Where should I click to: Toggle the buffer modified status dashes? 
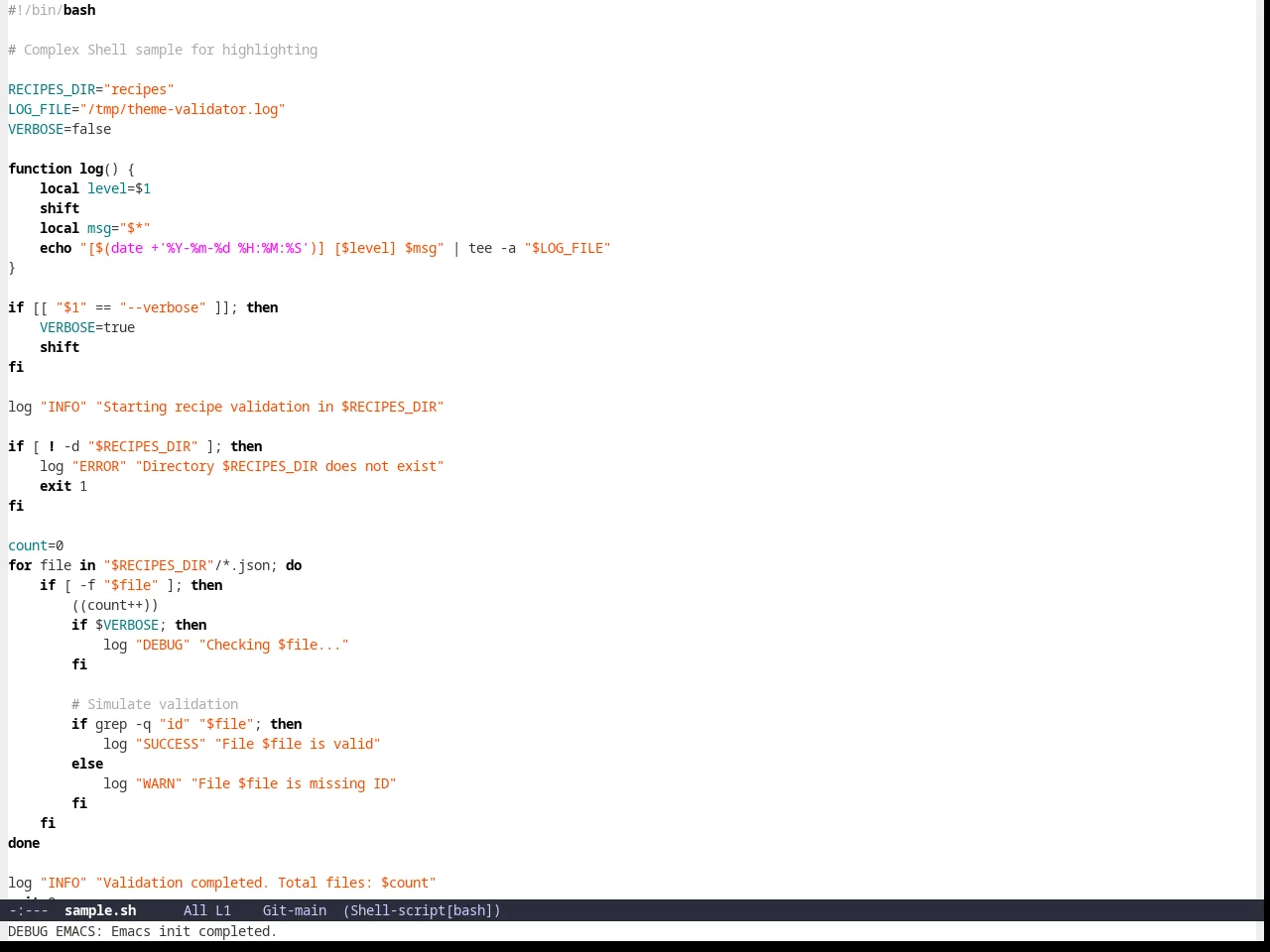click(29, 910)
